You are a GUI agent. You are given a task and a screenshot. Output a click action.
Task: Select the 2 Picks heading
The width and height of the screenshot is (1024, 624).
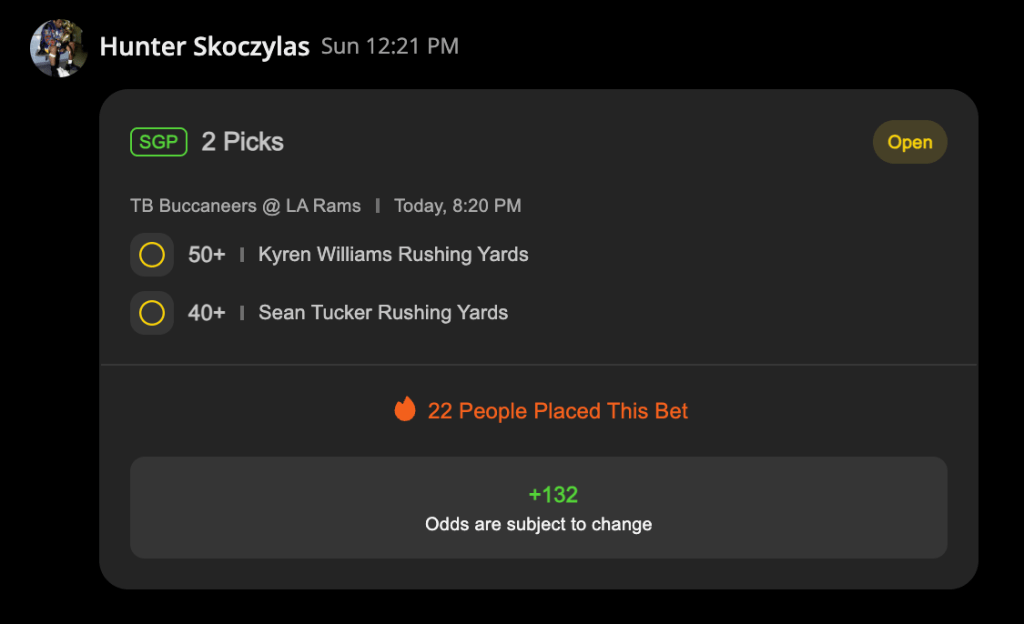(x=242, y=142)
